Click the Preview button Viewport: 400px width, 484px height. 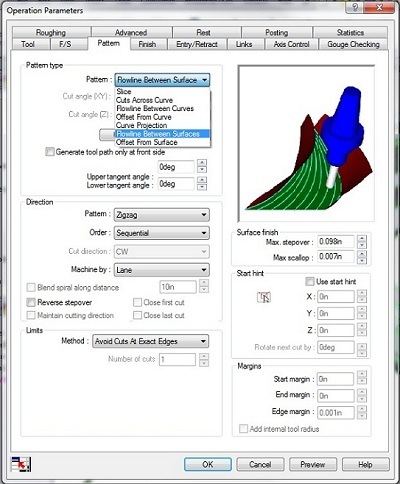pos(313,464)
